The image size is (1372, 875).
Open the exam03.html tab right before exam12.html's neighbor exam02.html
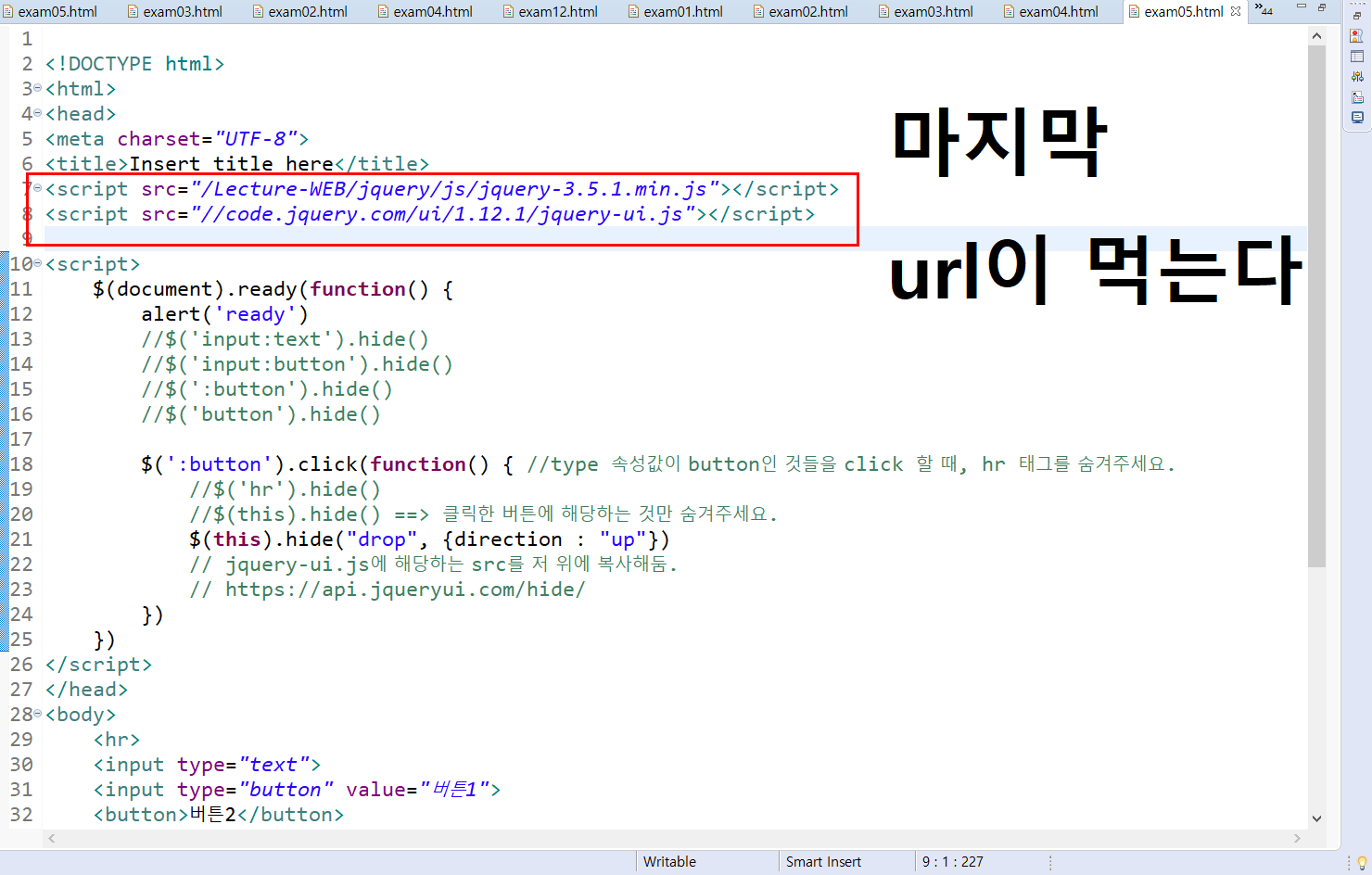point(174,12)
